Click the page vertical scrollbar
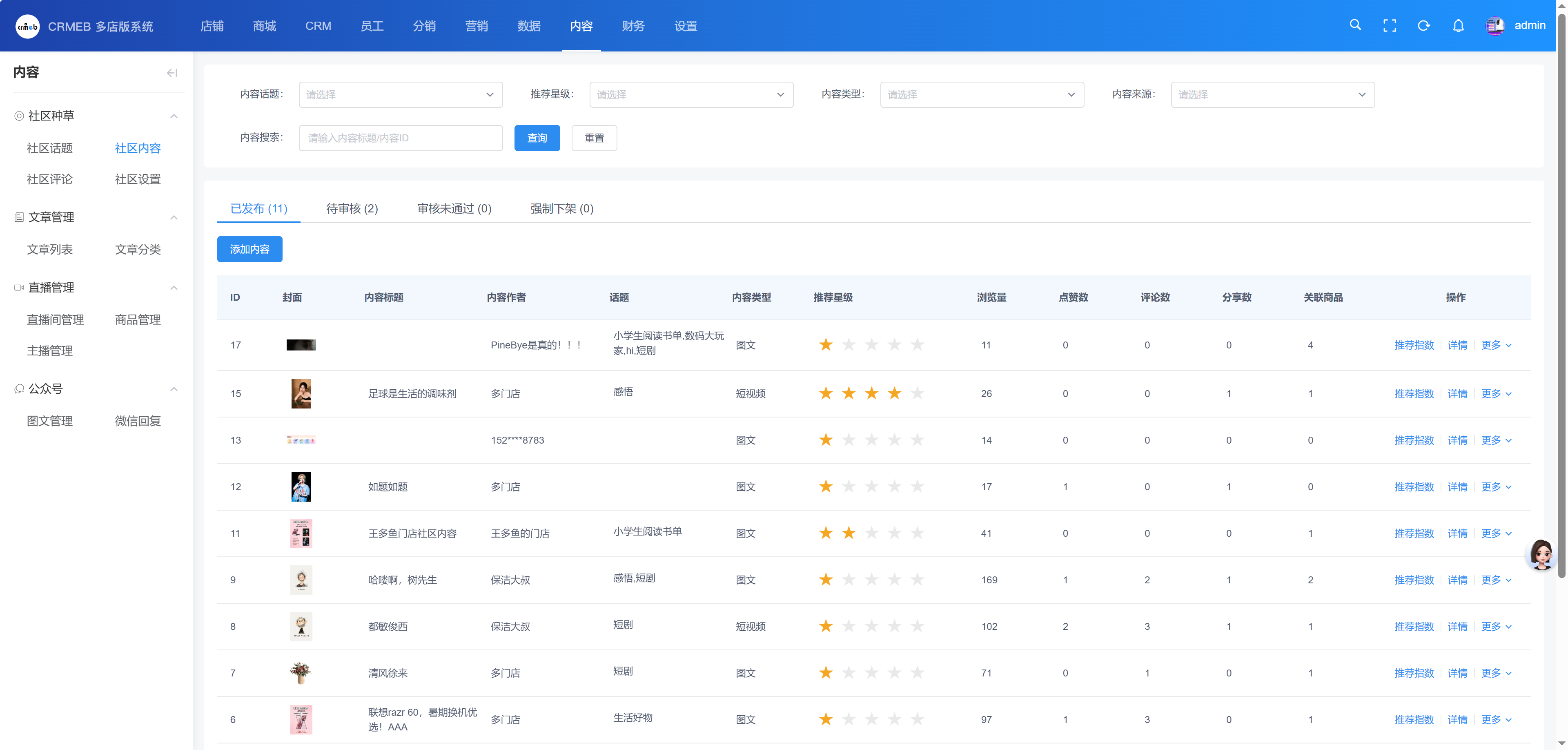 pyautogui.click(x=1561, y=292)
